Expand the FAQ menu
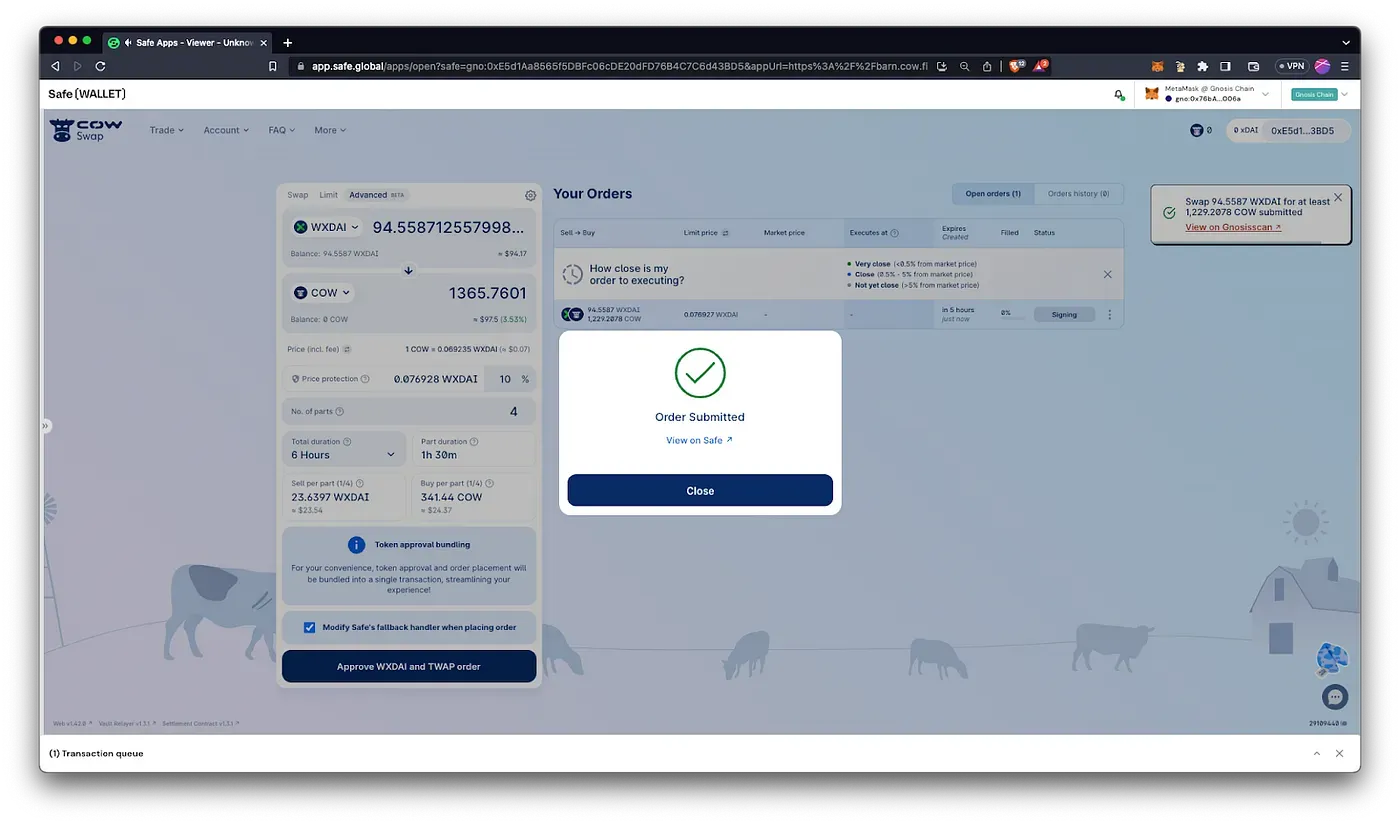Image resolution: width=1400 pixels, height=824 pixels. (x=282, y=130)
